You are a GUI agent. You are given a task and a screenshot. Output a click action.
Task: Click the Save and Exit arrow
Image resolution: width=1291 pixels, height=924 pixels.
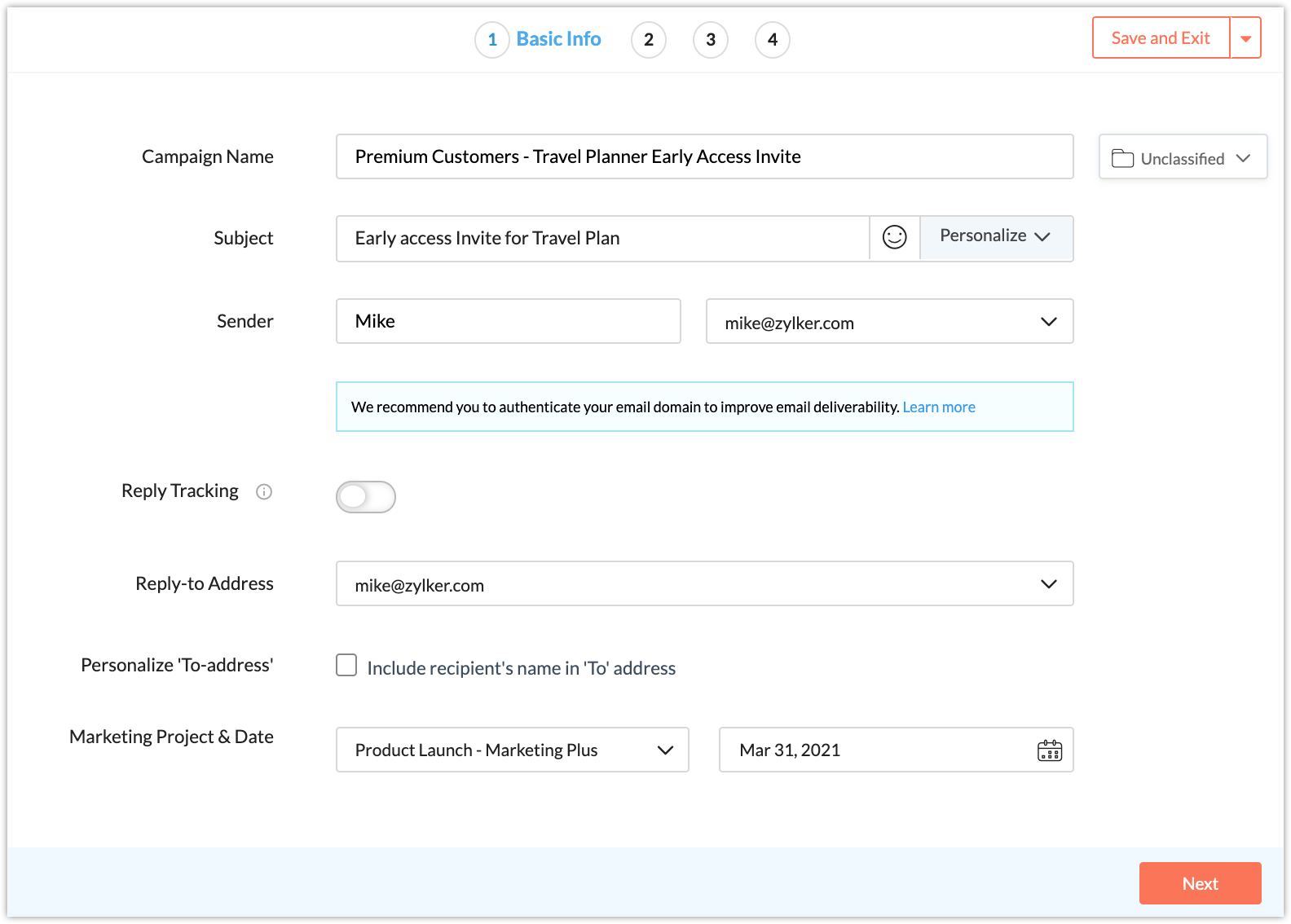coord(1245,38)
